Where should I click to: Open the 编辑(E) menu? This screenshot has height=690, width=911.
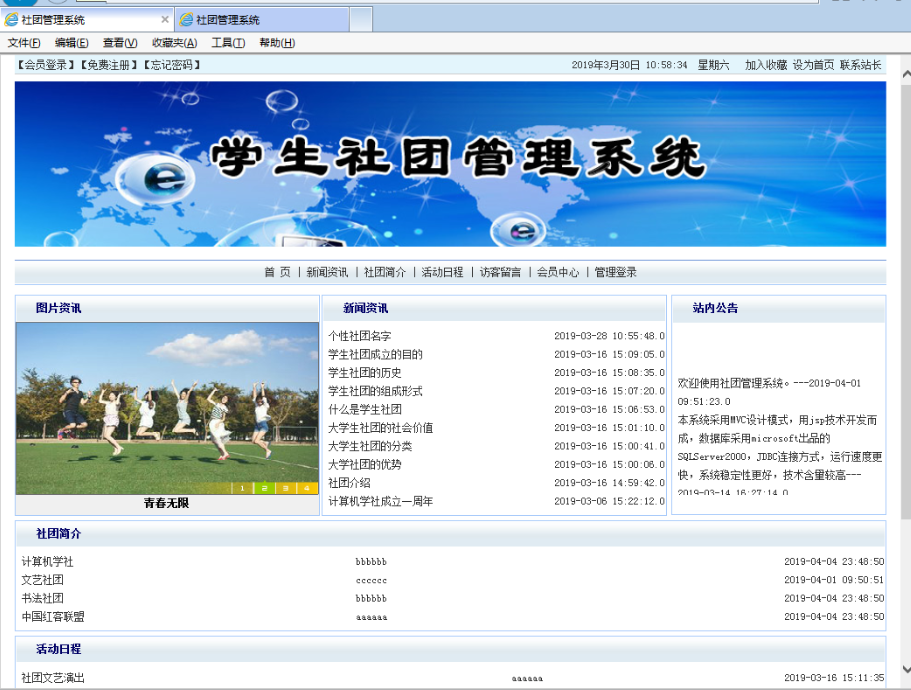tap(71, 43)
